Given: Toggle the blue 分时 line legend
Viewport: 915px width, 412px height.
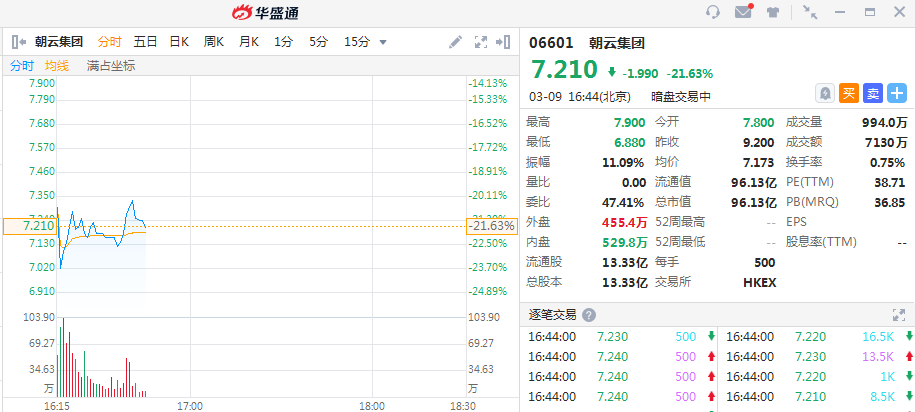Looking at the screenshot, I should pos(22,66).
